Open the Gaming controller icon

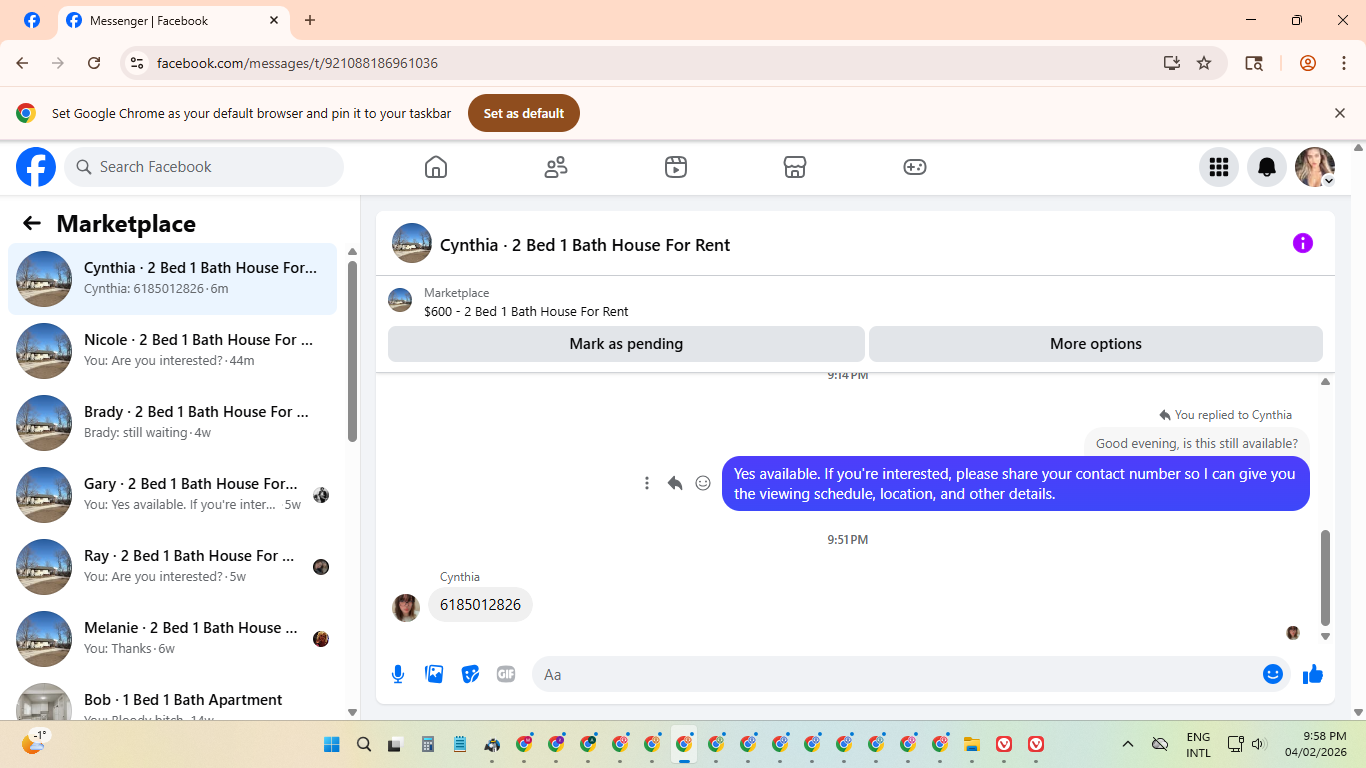click(x=915, y=167)
